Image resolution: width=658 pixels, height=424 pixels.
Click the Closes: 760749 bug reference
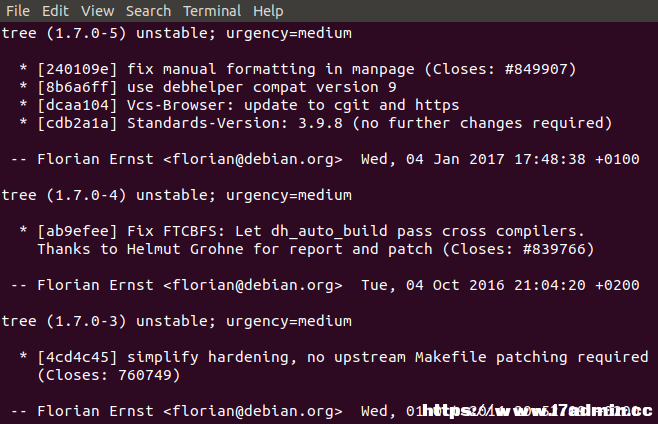pos(109,375)
